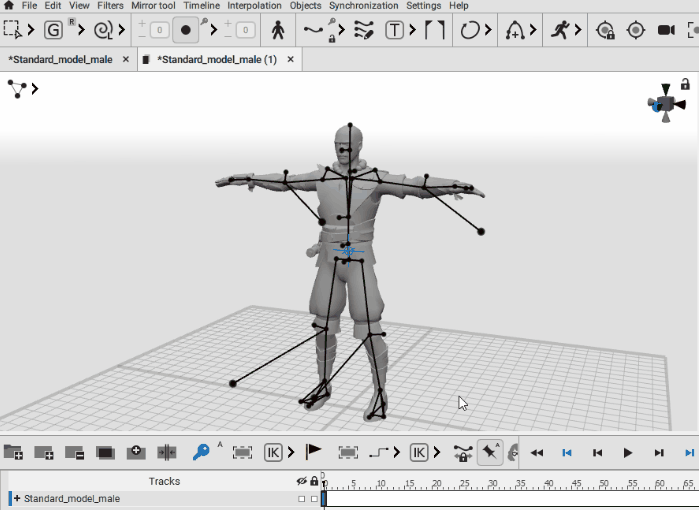Close the Standard_model_male (1) tab
The height and width of the screenshot is (510, 699).
291,60
